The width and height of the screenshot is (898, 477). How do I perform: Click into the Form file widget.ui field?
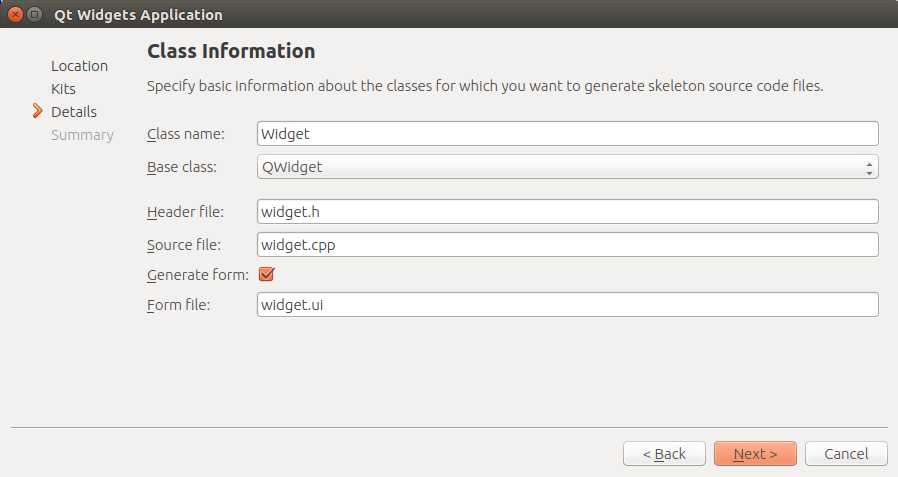click(x=568, y=305)
